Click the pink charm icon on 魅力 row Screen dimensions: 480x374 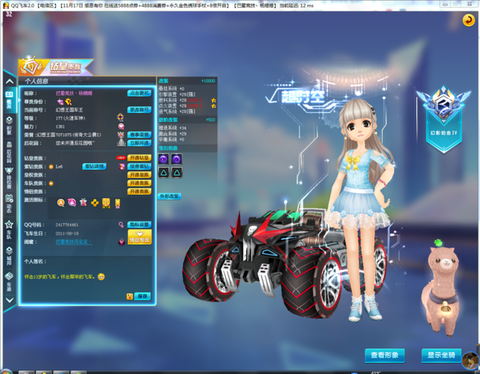121,126
